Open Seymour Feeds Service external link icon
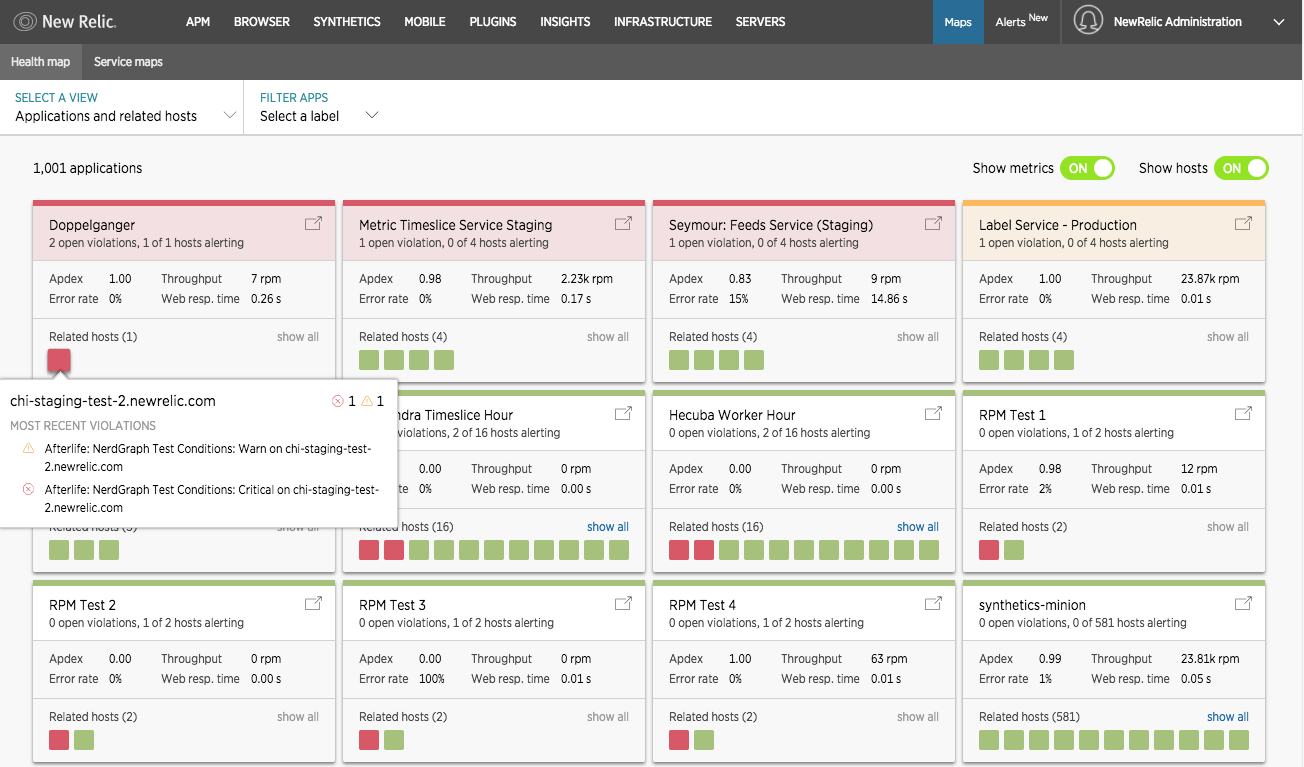 [933, 224]
